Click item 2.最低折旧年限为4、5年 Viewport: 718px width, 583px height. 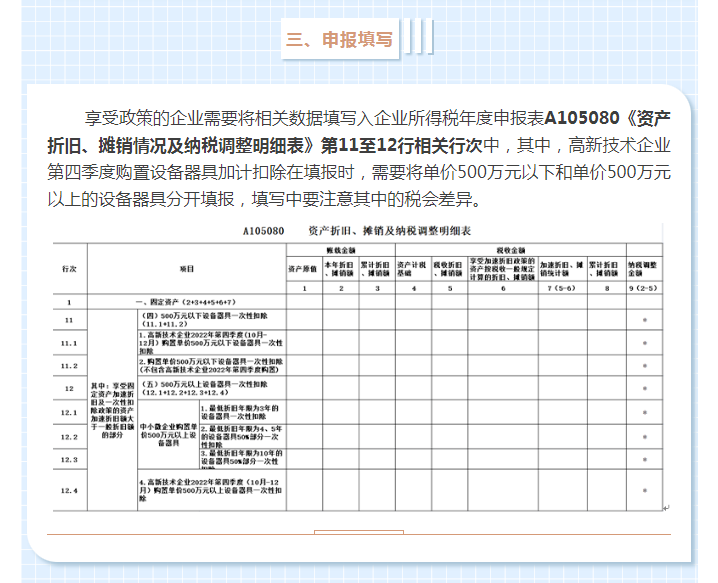coord(243,437)
